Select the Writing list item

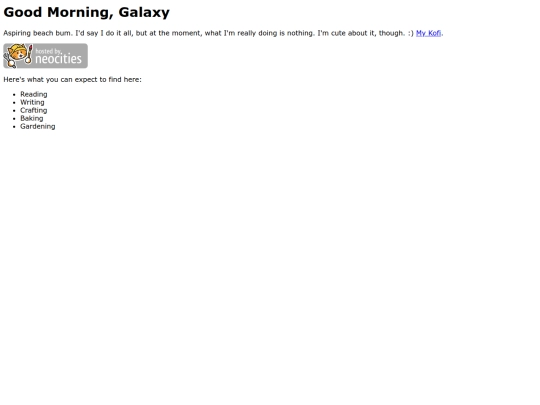tap(32, 102)
